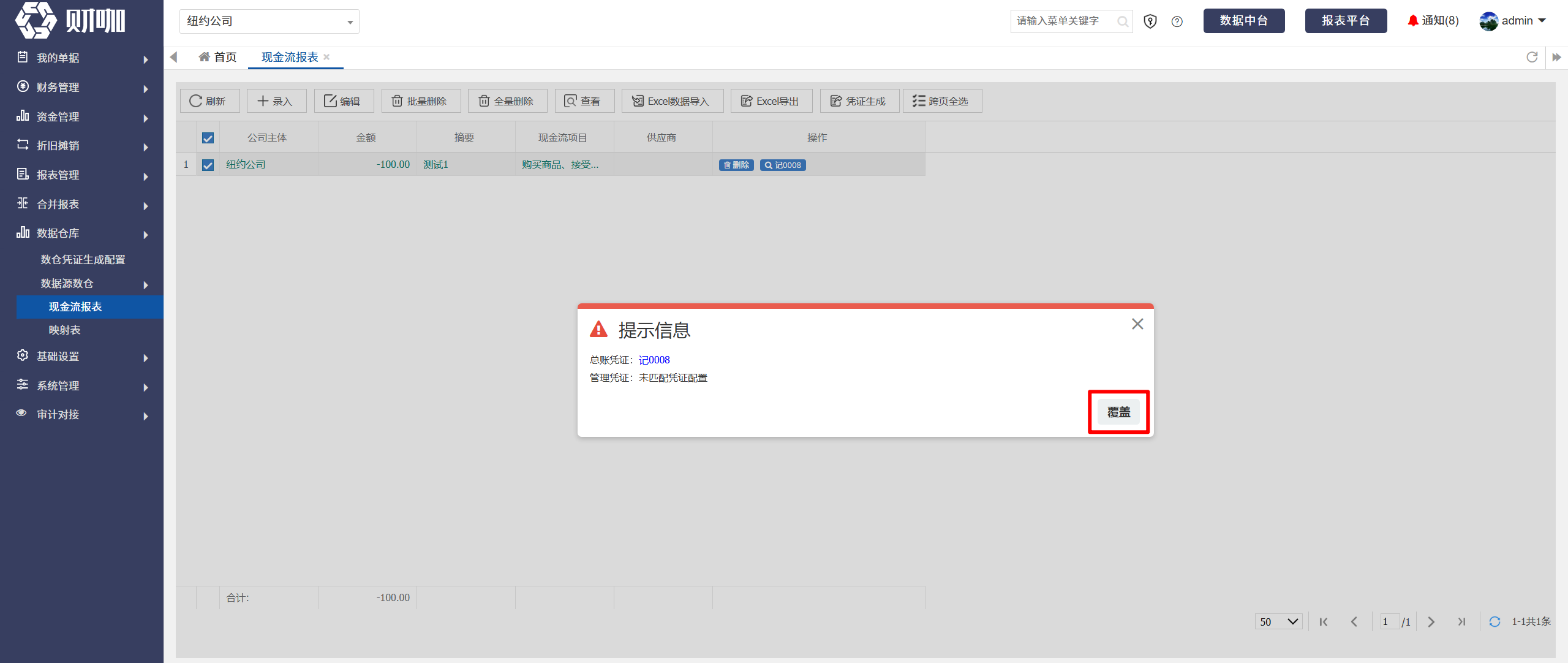Click the shield security icon in header
This screenshot has width=1568, height=663.
tap(1150, 21)
